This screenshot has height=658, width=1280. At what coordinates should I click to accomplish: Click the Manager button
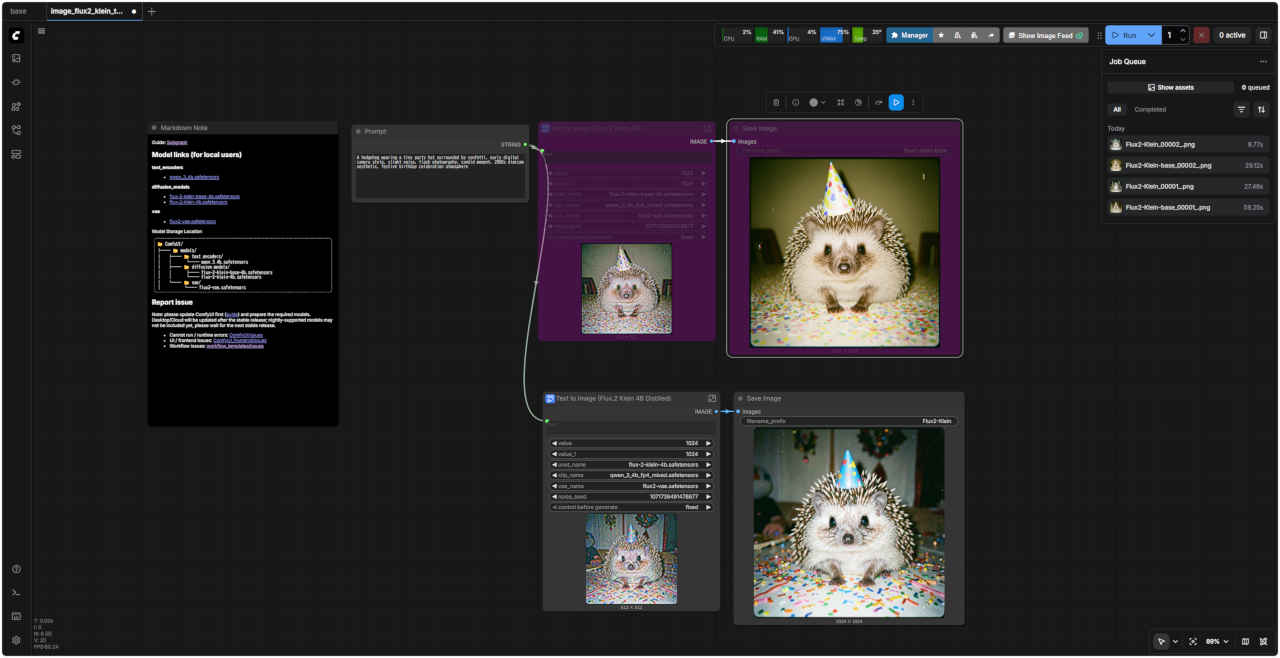(x=909, y=35)
